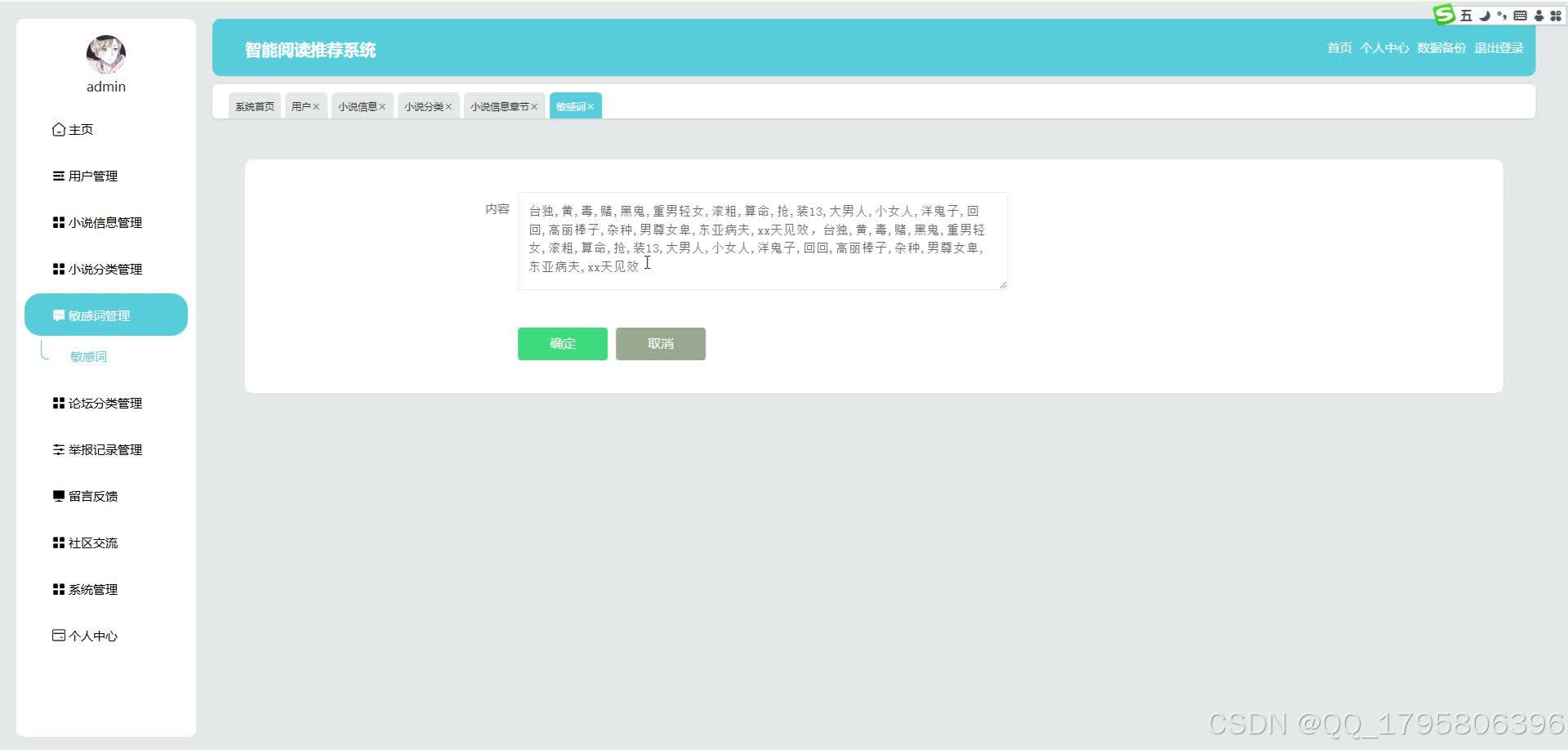Screen dimensions: 1568x750
Task: Click the textarea resize handle corner
Action: 1003,285
